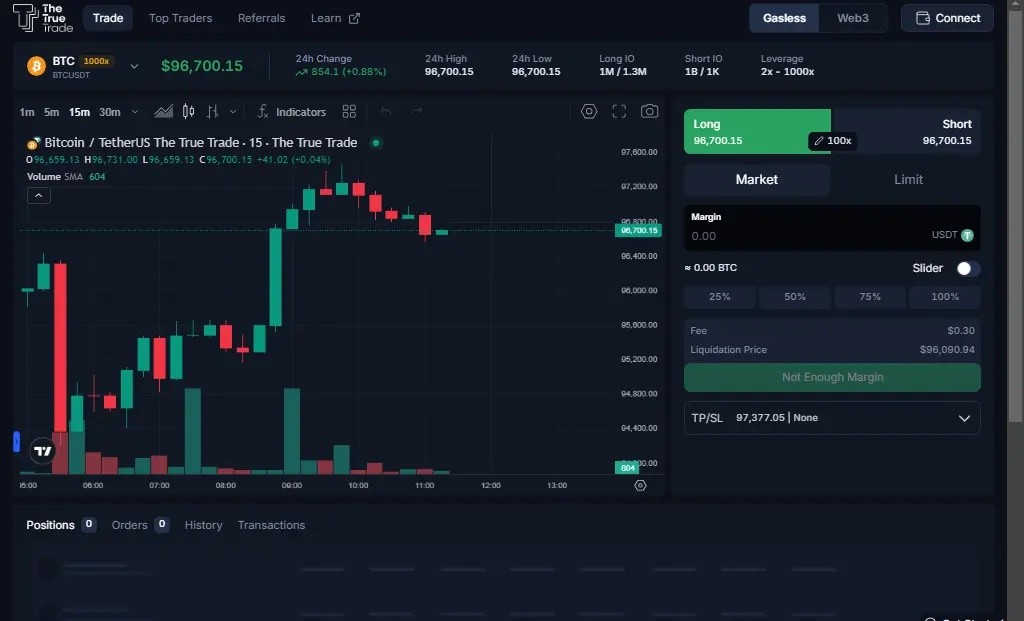Edit leverage via 100x pencil badge
Viewport: 1024px width, 621px height.
click(x=832, y=140)
